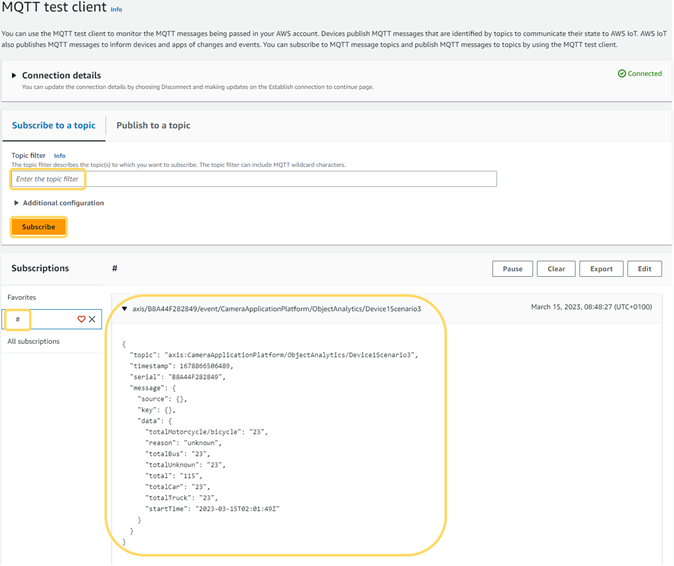674x566 pixels.
Task: Click the "message": { line
Action: [153, 388]
